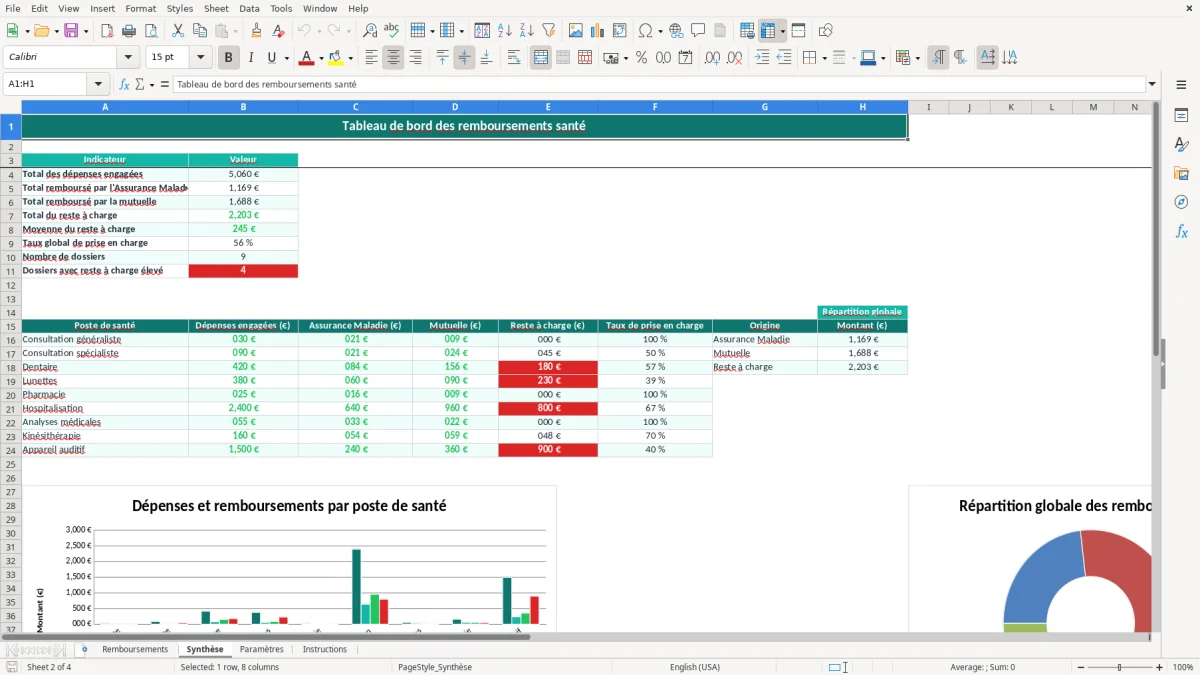This screenshot has height=675, width=1200.
Task: Open the Format menu
Action: (x=140, y=8)
